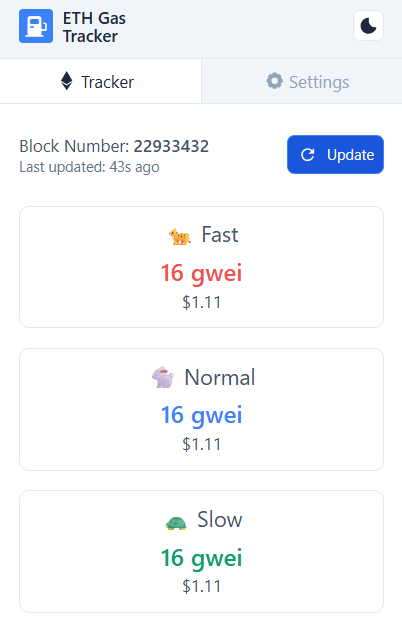Click the gear icon in Settings tab
Screen dimensions: 402x627
(x=274, y=81)
